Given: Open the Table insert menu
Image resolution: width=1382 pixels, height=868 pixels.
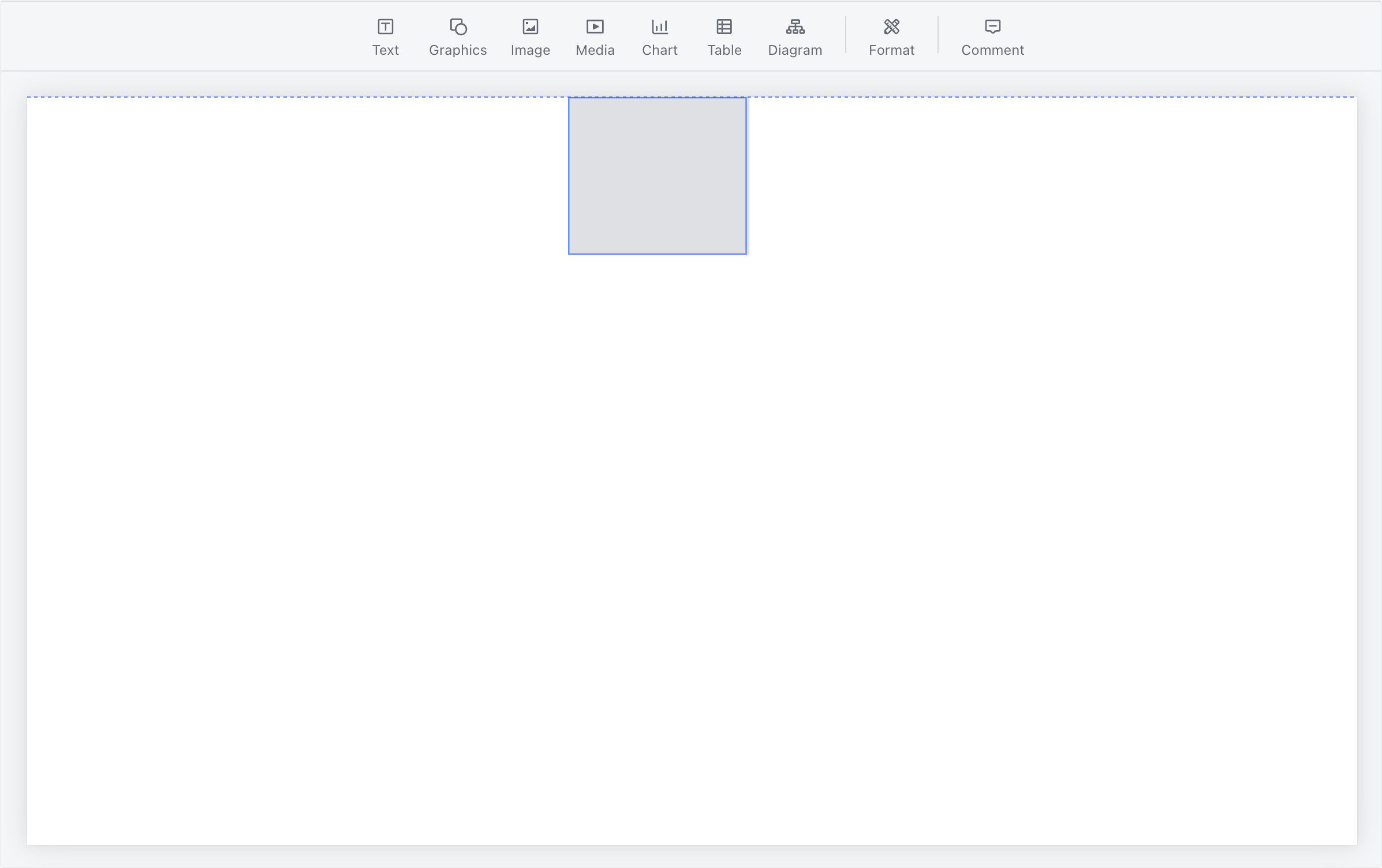Looking at the screenshot, I should (x=724, y=50).
